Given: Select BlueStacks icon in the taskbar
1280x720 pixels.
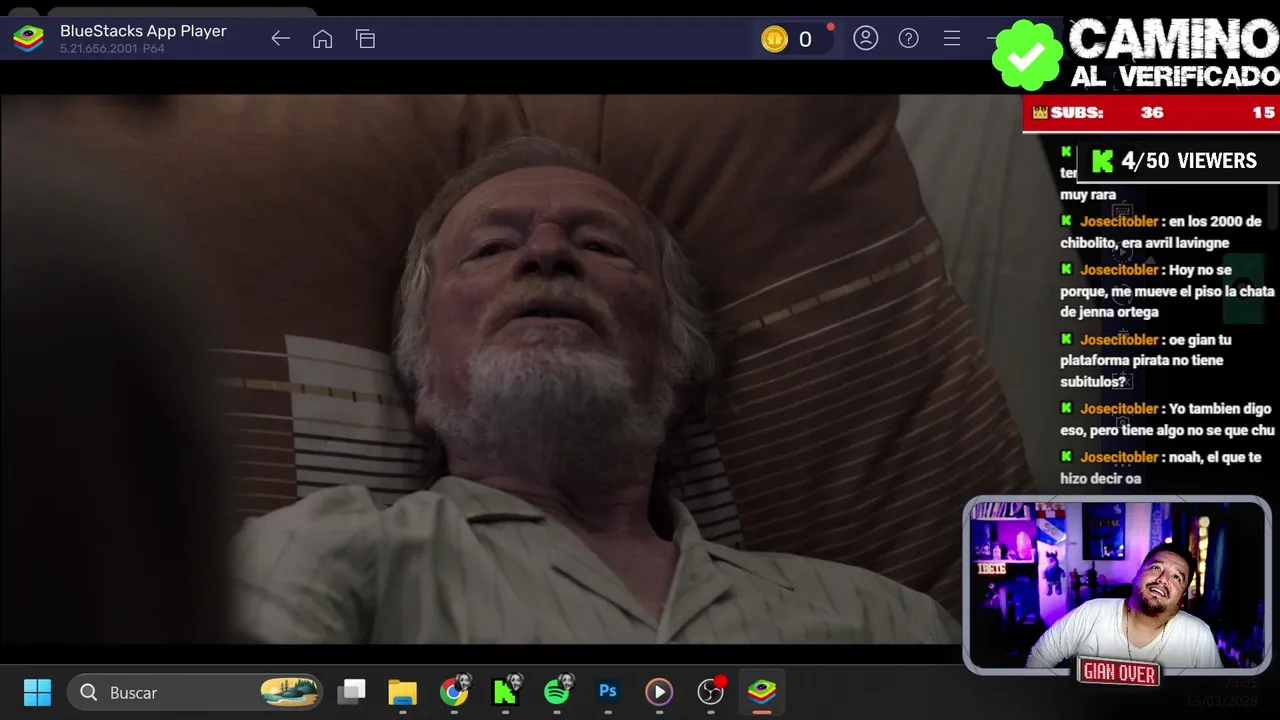Looking at the screenshot, I should coord(762,692).
